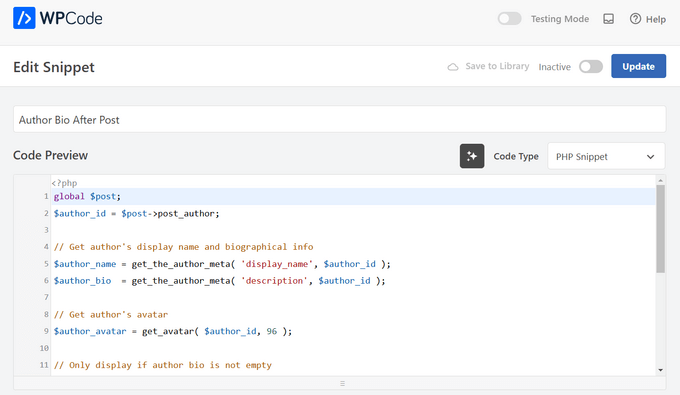This screenshot has height=395, width=680.
Task: Click line number 10 in the gutter
Action: coord(44,348)
